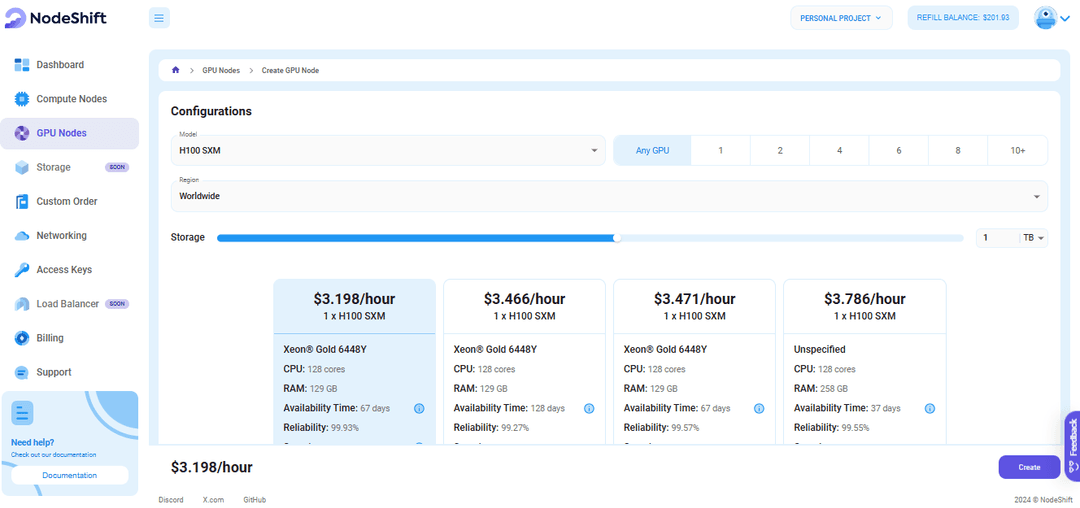1080x508 pixels.
Task: Open the Model H100 SXM dropdown
Action: point(388,150)
